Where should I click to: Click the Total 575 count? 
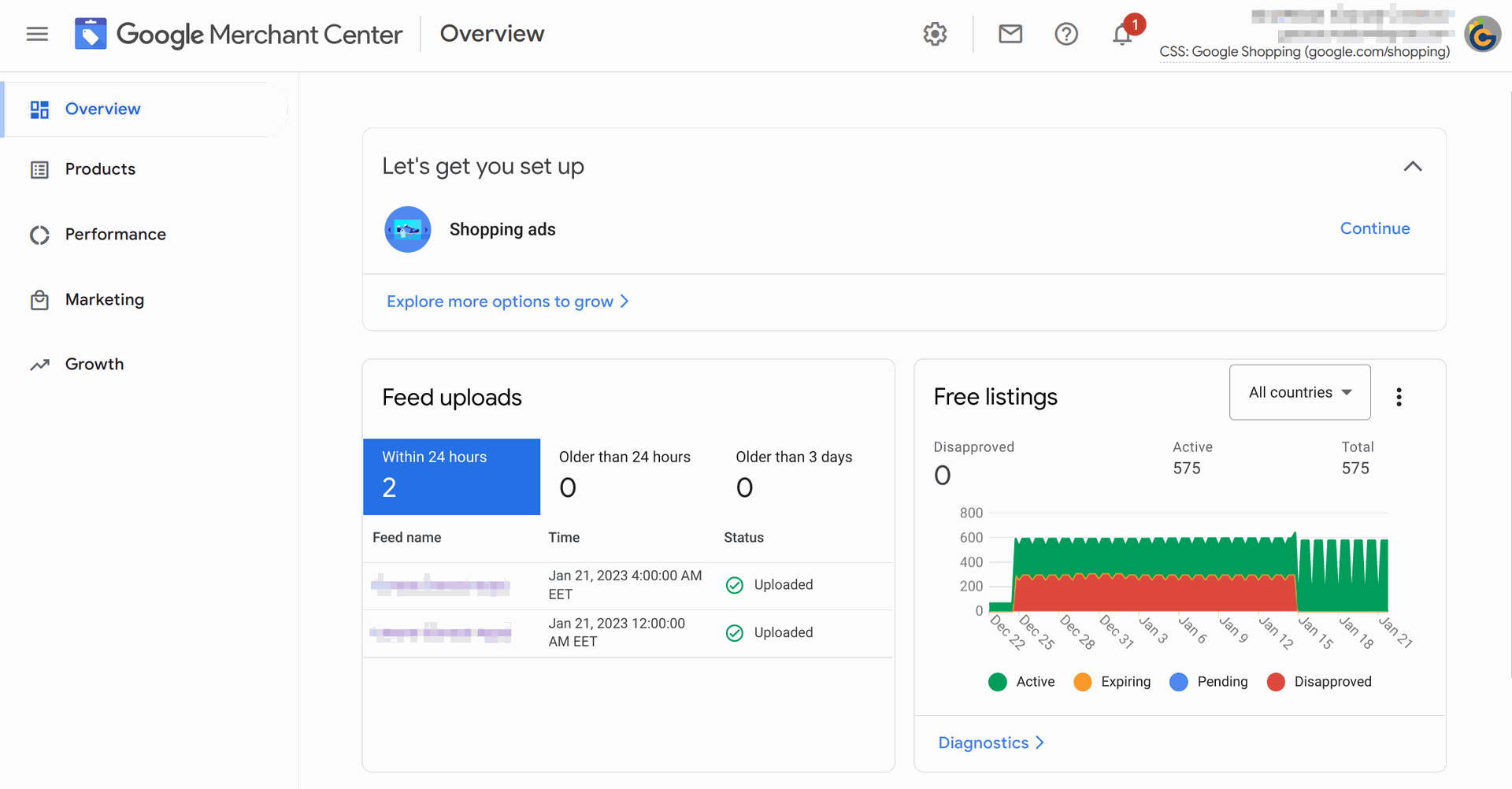1355,469
